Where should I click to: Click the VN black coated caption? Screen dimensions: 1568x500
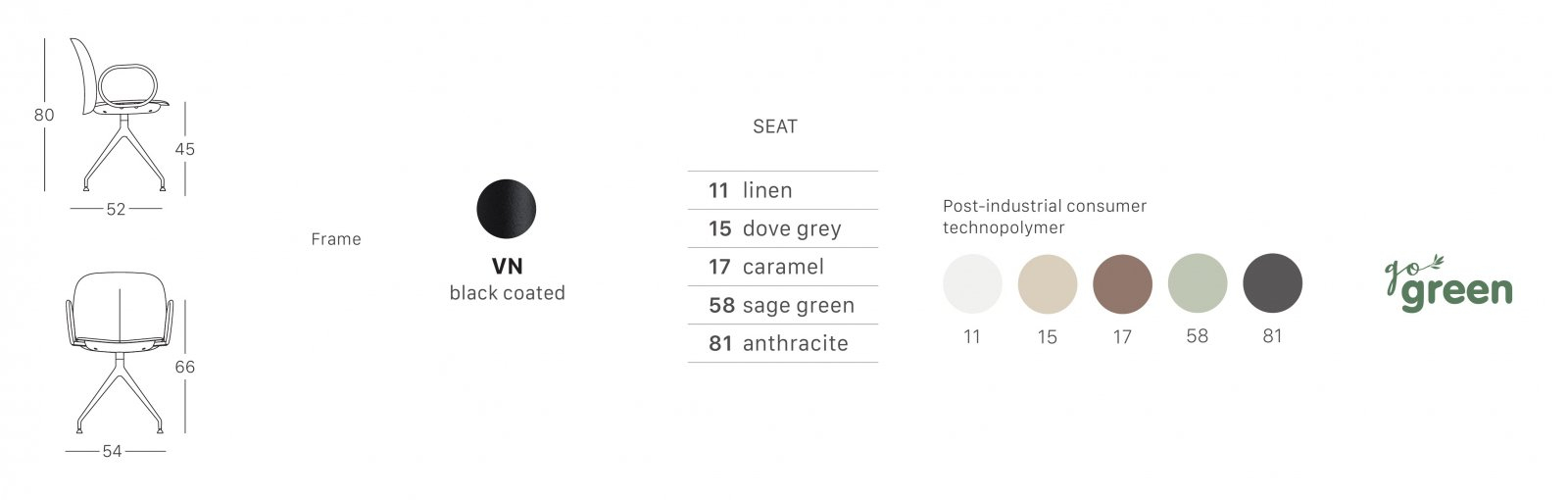507,279
